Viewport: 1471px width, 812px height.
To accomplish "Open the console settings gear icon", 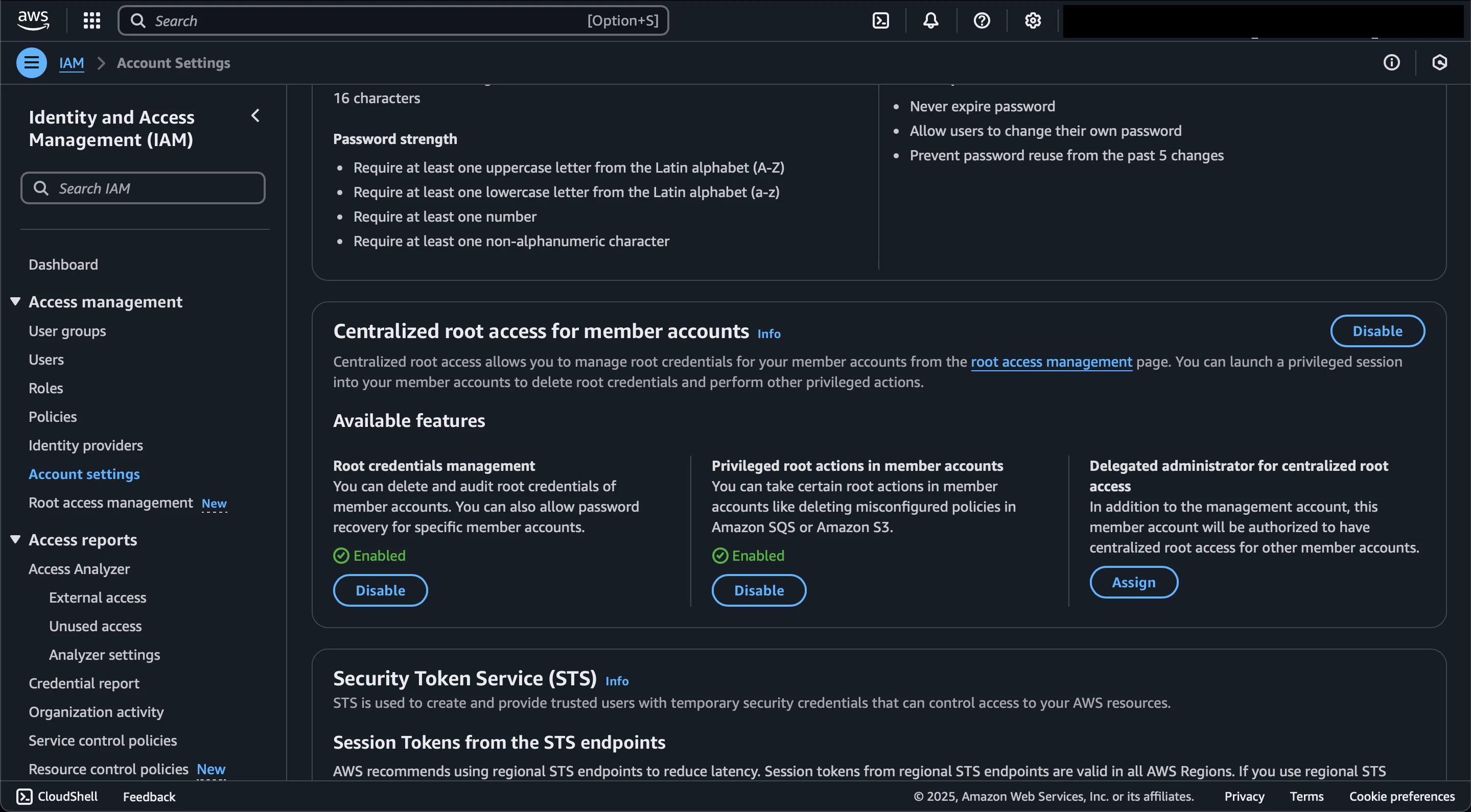I will point(1033,20).
